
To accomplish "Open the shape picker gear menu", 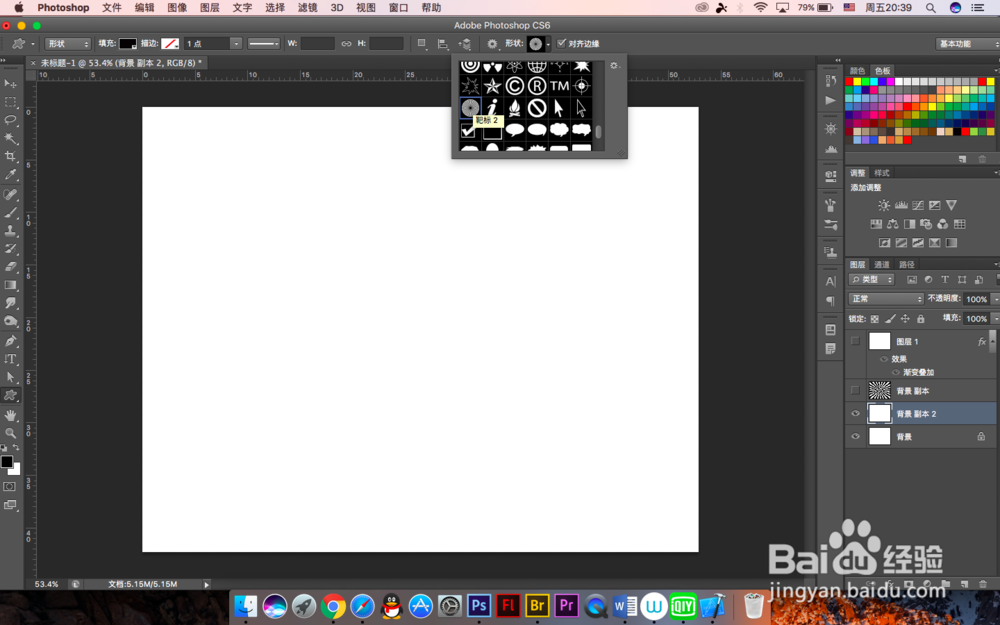I will (x=614, y=66).
